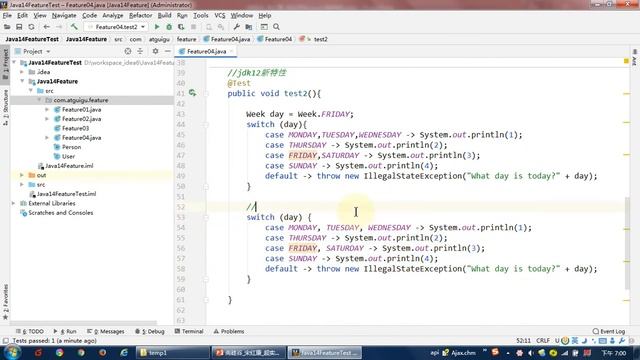Expand the out folder
The width and height of the screenshot is (640, 360).
(x=22, y=176)
